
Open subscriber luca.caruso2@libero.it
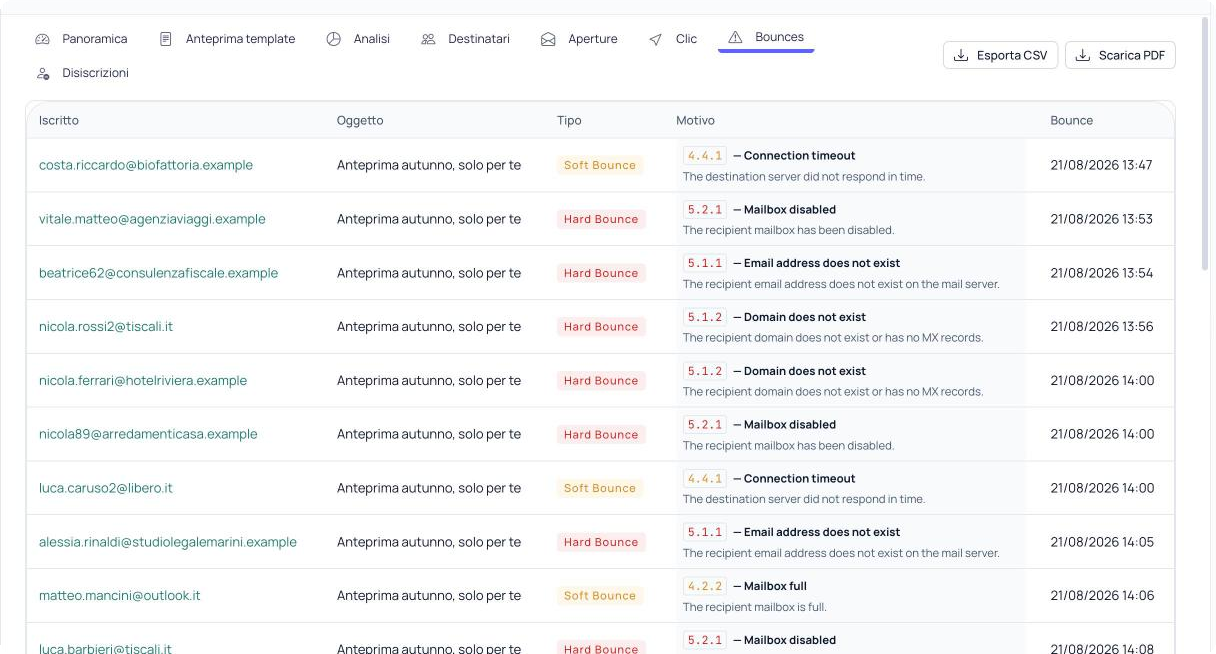tap(106, 488)
